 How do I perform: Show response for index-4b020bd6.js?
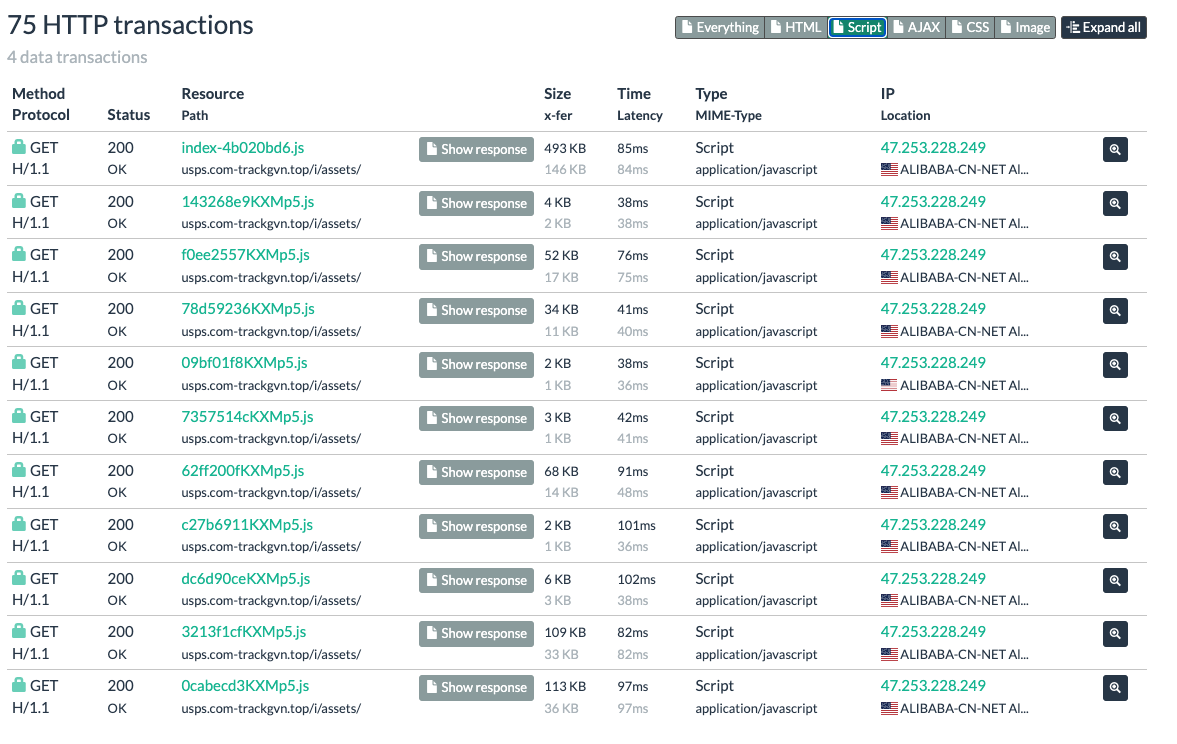pyautogui.click(x=476, y=149)
